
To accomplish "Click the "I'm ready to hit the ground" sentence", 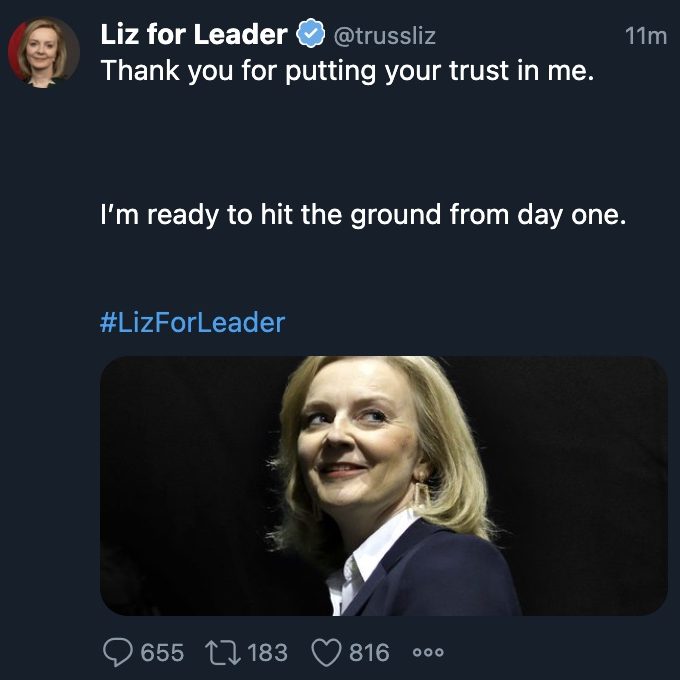I will pos(362,215).
